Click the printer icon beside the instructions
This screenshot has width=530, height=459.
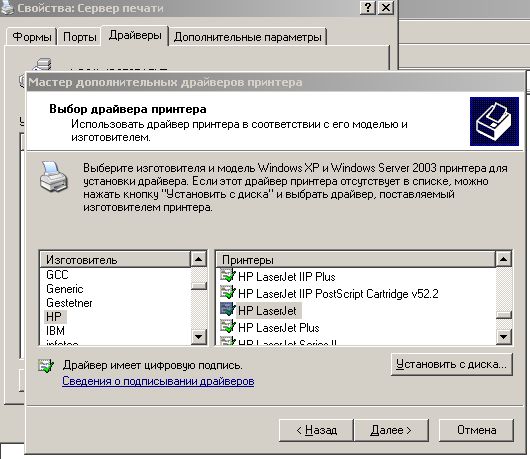tap(54, 177)
